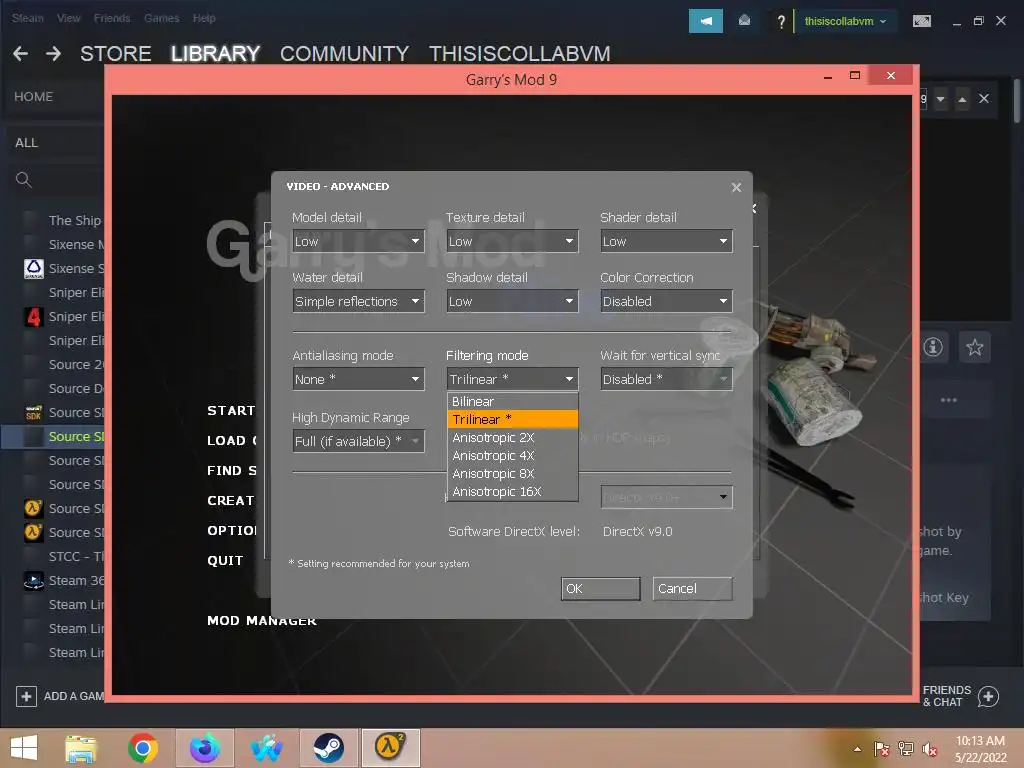Open the Antialiasing mode dropdown
The height and width of the screenshot is (768, 1024).
[x=359, y=379]
